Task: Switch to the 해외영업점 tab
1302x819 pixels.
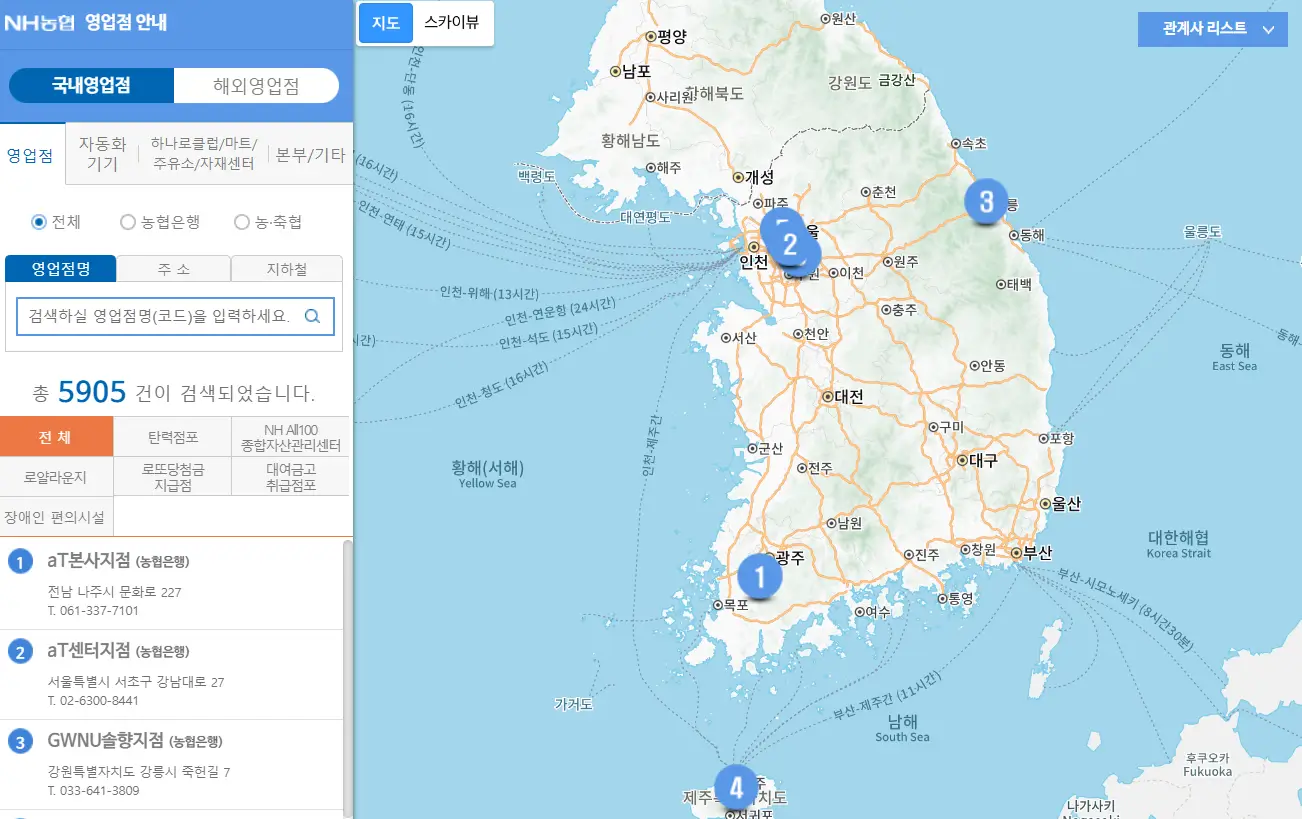Action: click(x=256, y=86)
